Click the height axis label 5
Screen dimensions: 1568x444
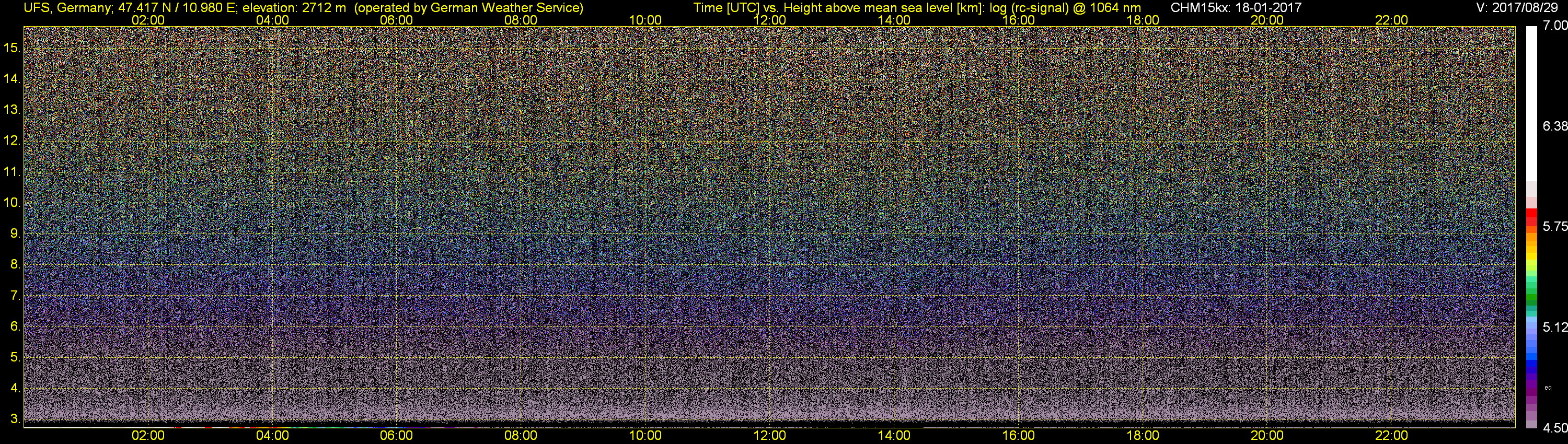[x=15, y=357]
